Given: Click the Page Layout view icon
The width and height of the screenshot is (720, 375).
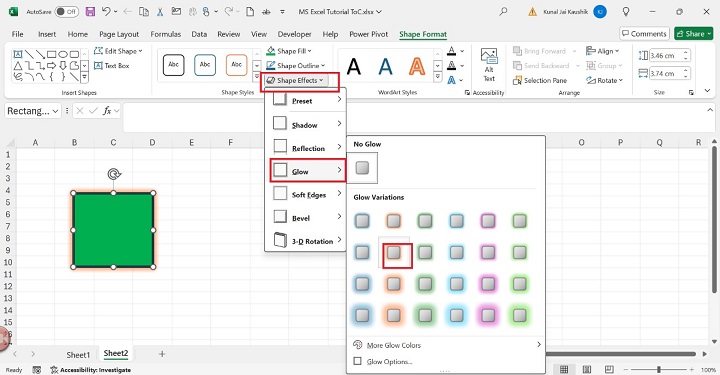Looking at the screenshot, I should coord(586,369).
